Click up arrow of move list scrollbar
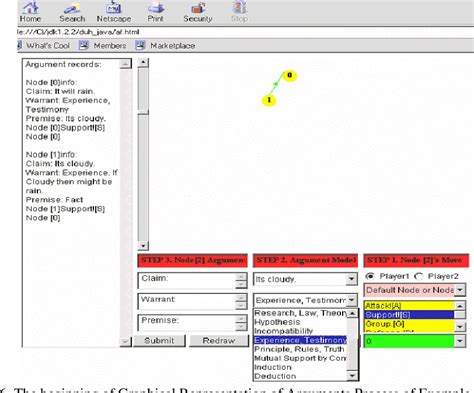 (460, 305)
